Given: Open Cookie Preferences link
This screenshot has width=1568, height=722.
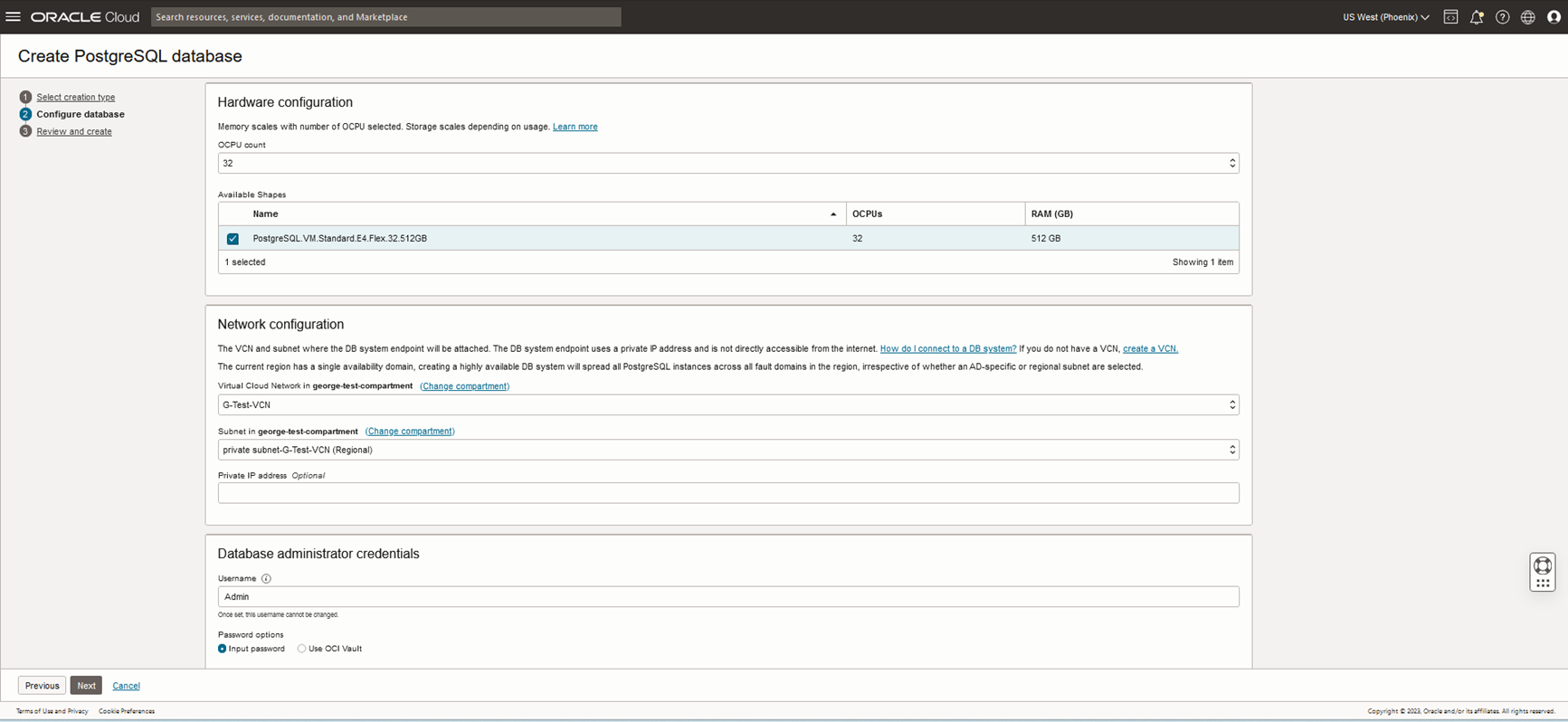Looking at the screenshot, I should (127, 711).
